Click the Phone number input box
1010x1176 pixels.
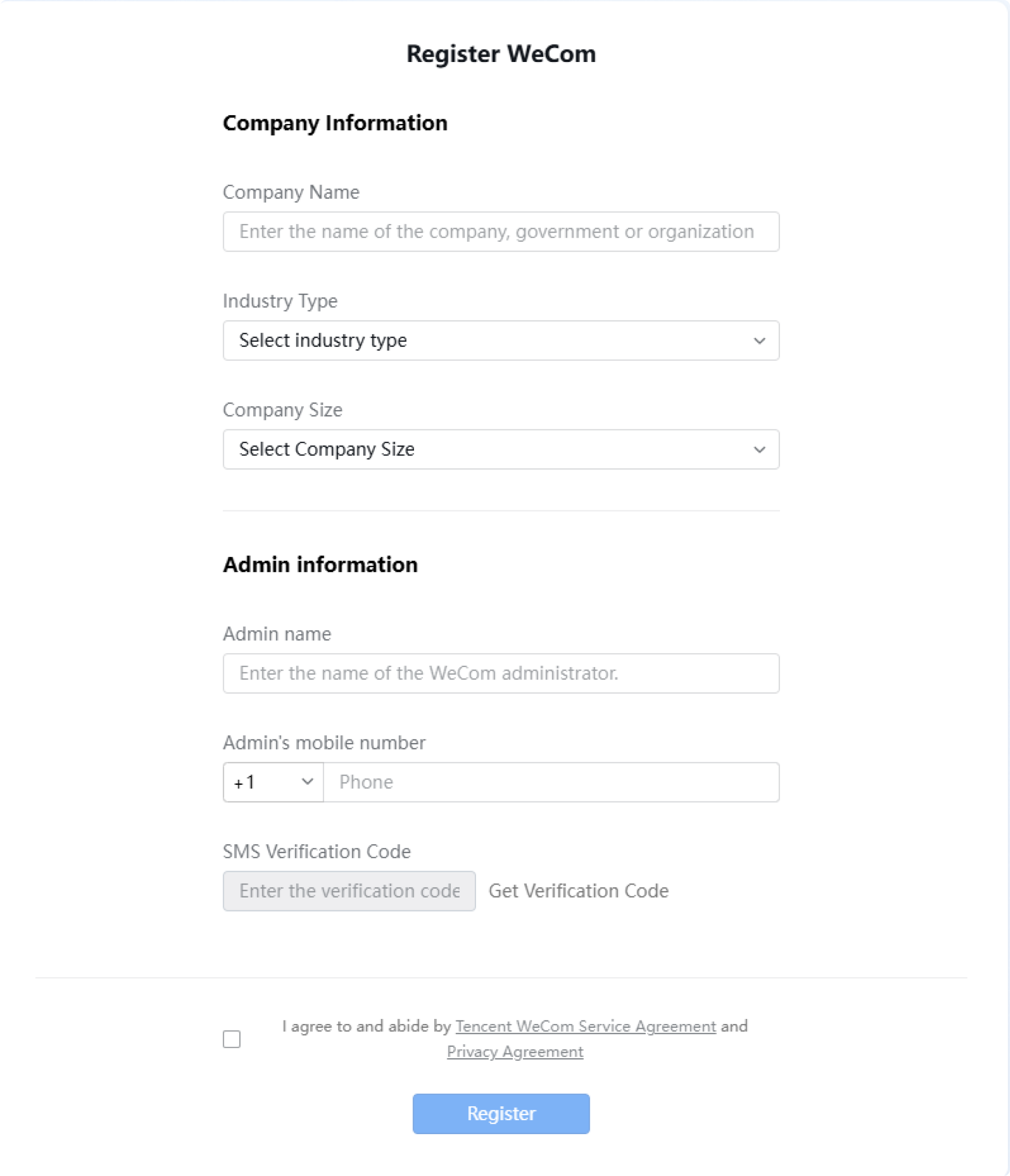pyautogui.click(x=552, y=782)
